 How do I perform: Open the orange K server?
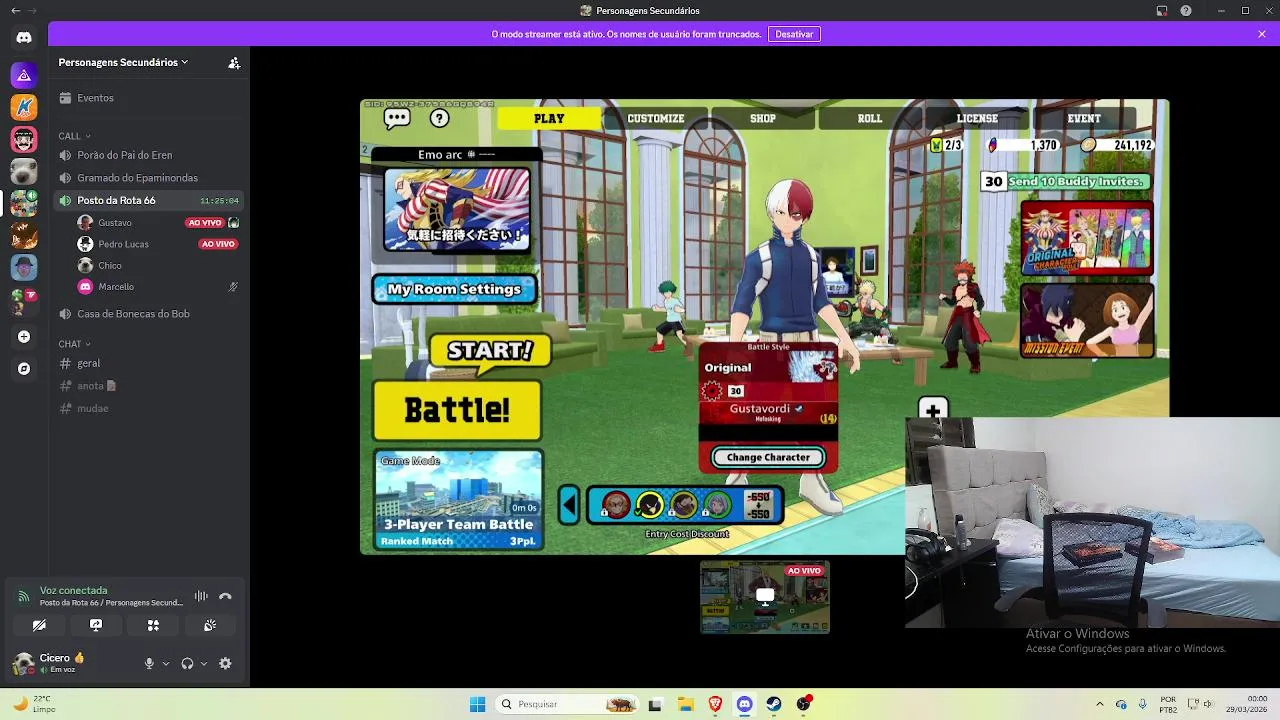pos(24,107)
